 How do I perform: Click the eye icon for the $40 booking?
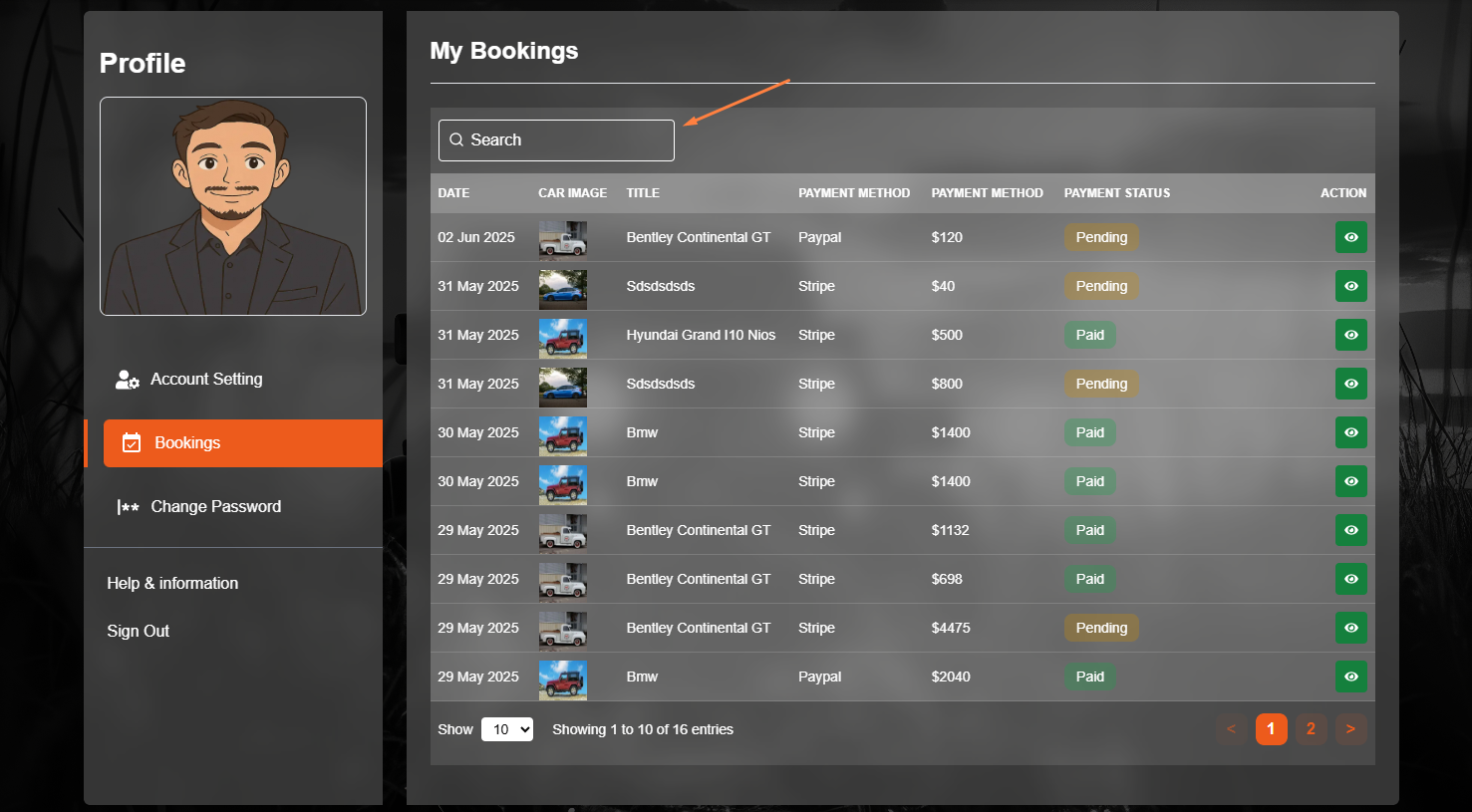[1350, 286]
